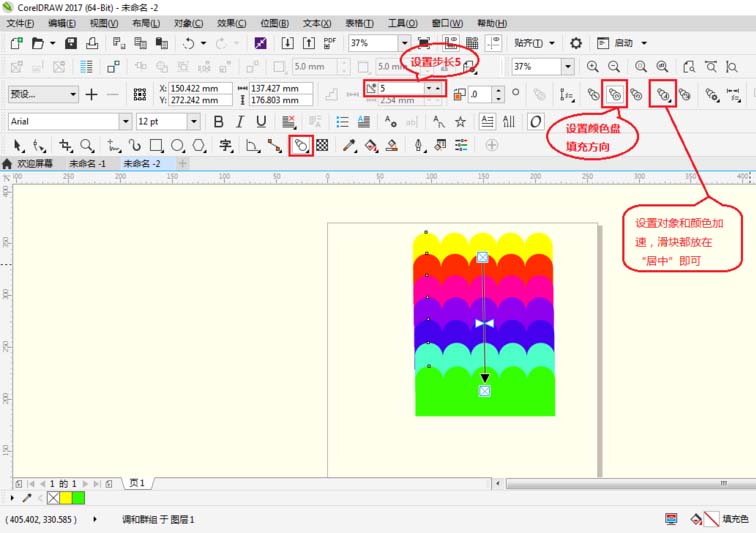This screenshot has height=533, width=756.
Task: Click the Save icon in the standard toolbar
Action: [71, 43]
